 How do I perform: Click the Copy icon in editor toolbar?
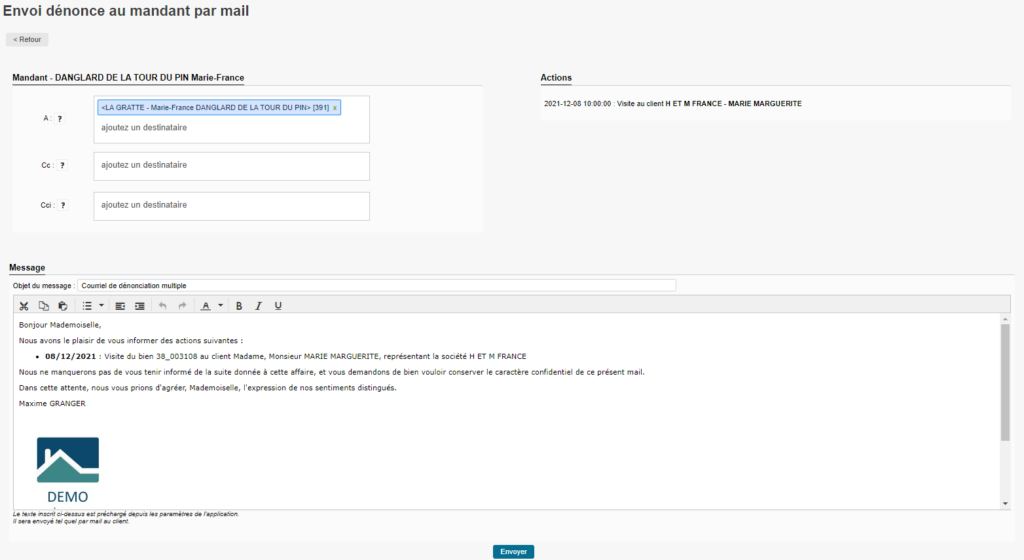[x=43, y=306]
